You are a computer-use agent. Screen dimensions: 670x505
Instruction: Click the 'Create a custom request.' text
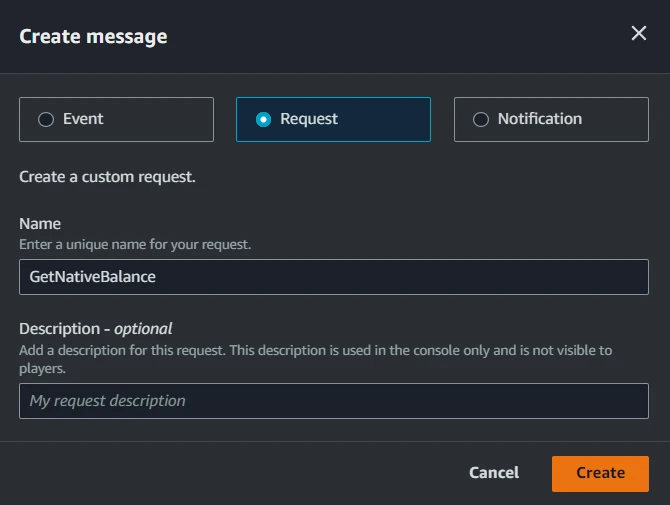click(107, 177)
